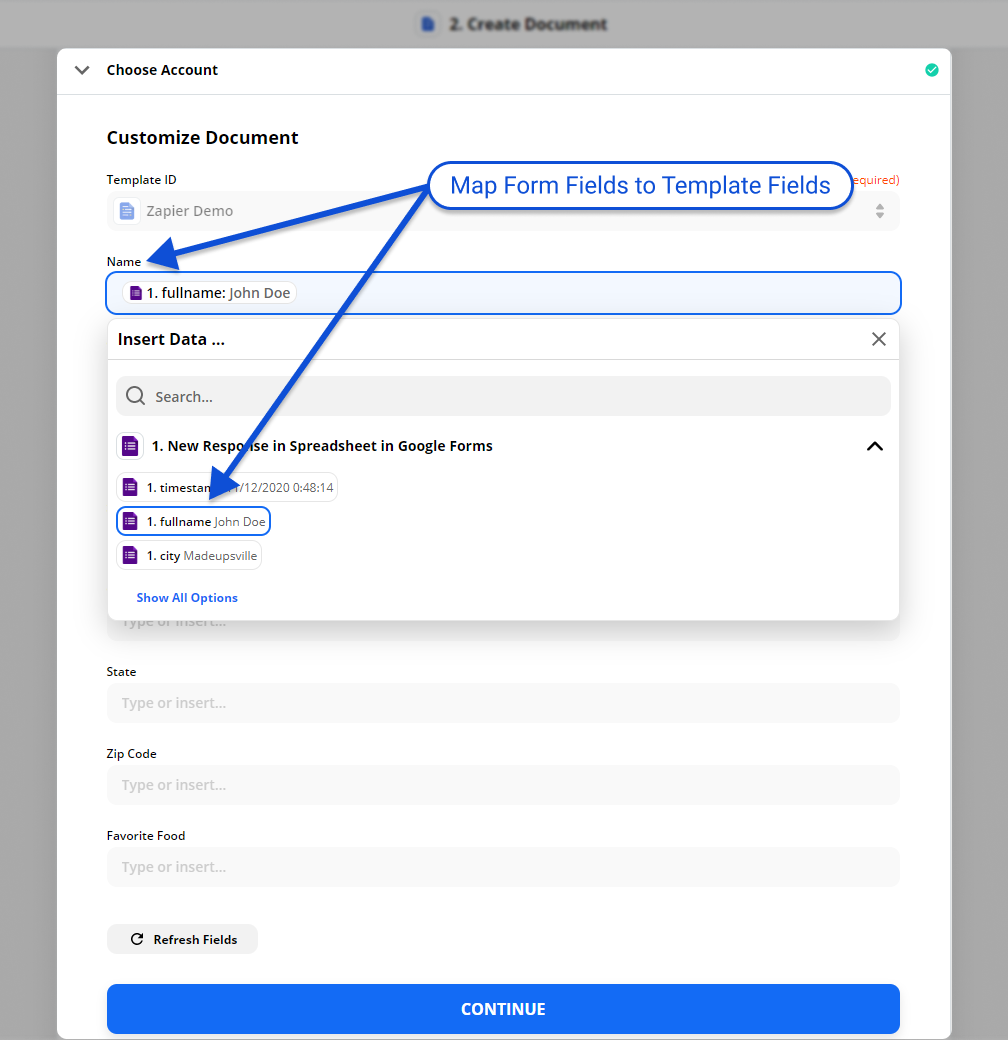Click the Google Forms icon next to New Response

130,446
